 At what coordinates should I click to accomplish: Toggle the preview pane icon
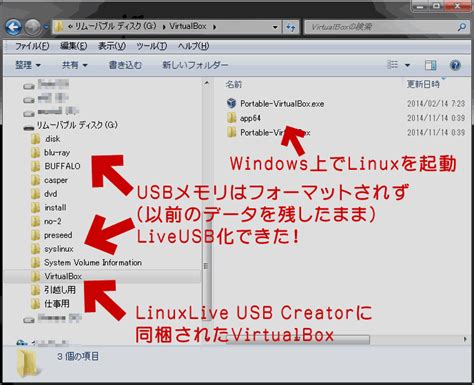(x=430, y=65)
